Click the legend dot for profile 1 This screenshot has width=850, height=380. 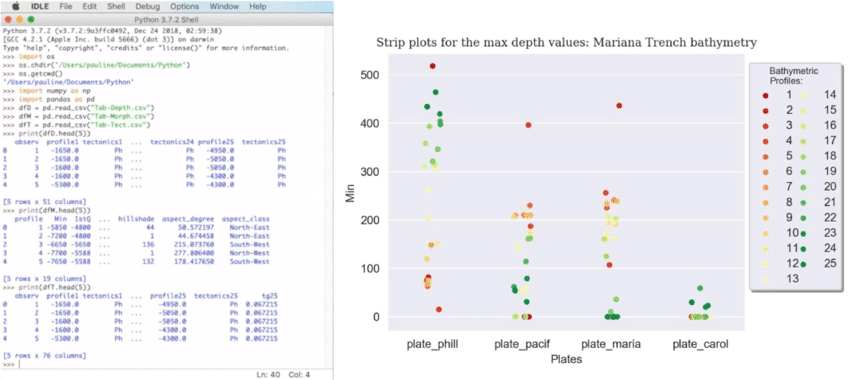(x=765, y=95)
